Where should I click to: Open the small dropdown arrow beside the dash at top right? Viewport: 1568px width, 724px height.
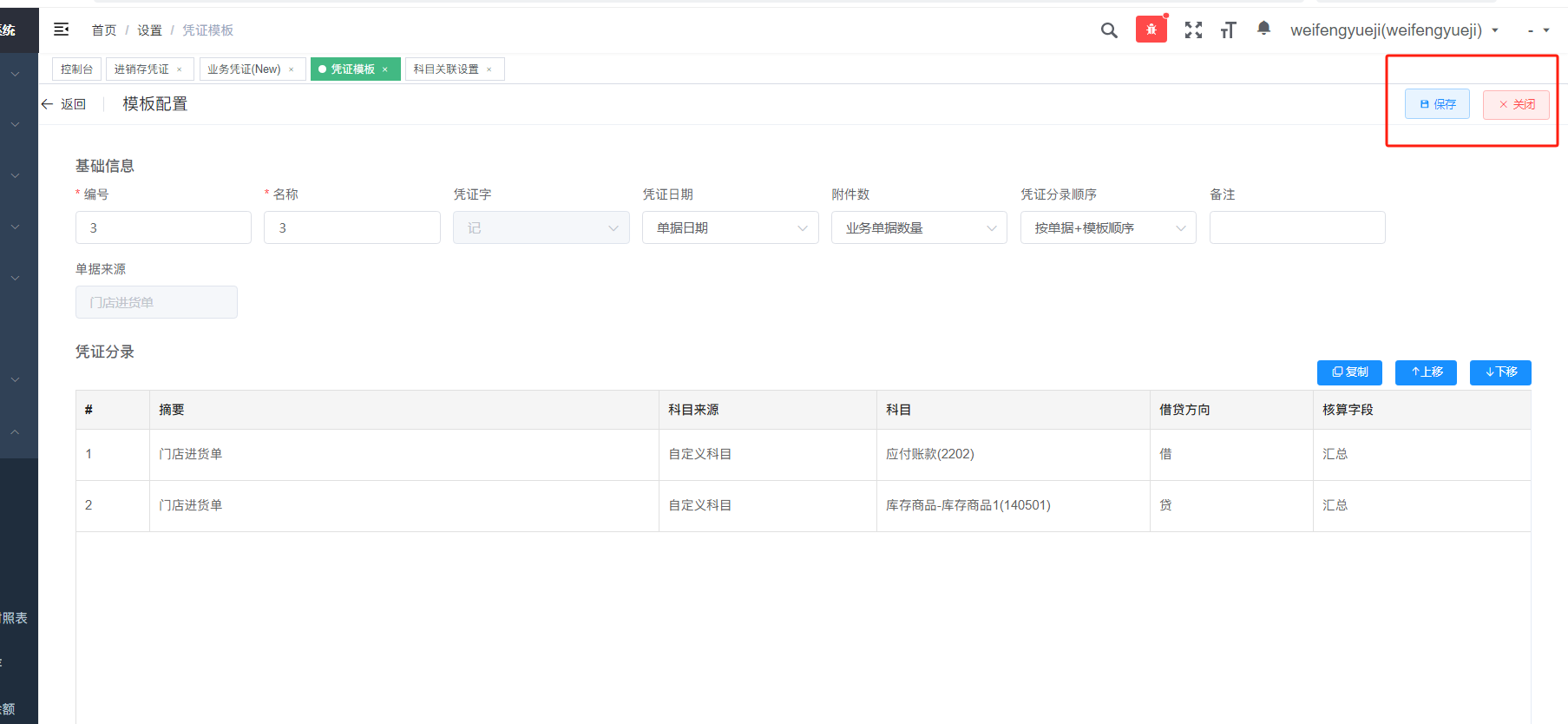coord(1546,30)
